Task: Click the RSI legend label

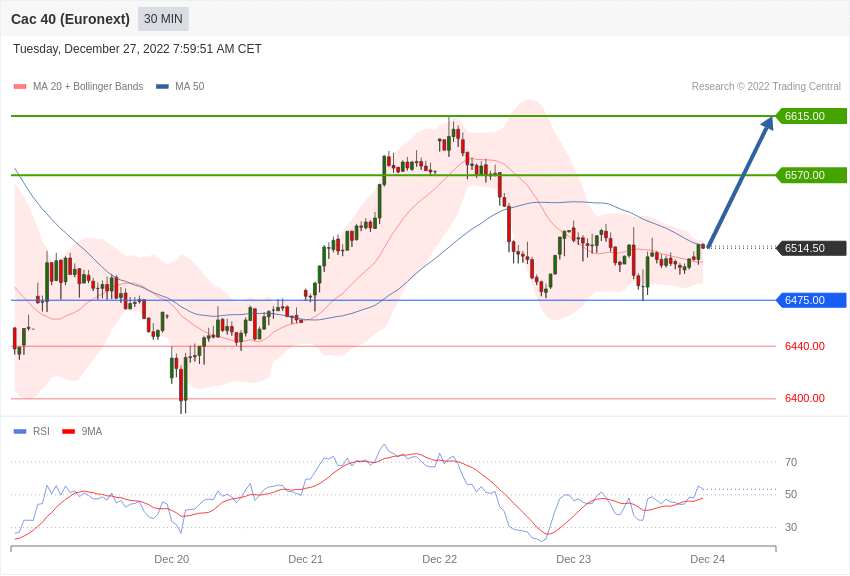Action: (41, 431)
